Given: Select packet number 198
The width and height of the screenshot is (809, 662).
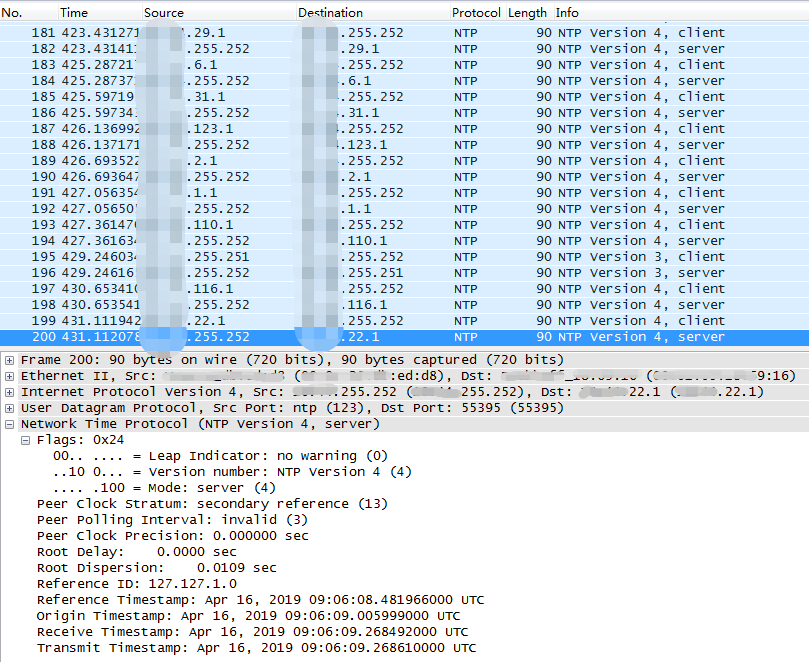Looking at the screenshot, I should 404,304.
